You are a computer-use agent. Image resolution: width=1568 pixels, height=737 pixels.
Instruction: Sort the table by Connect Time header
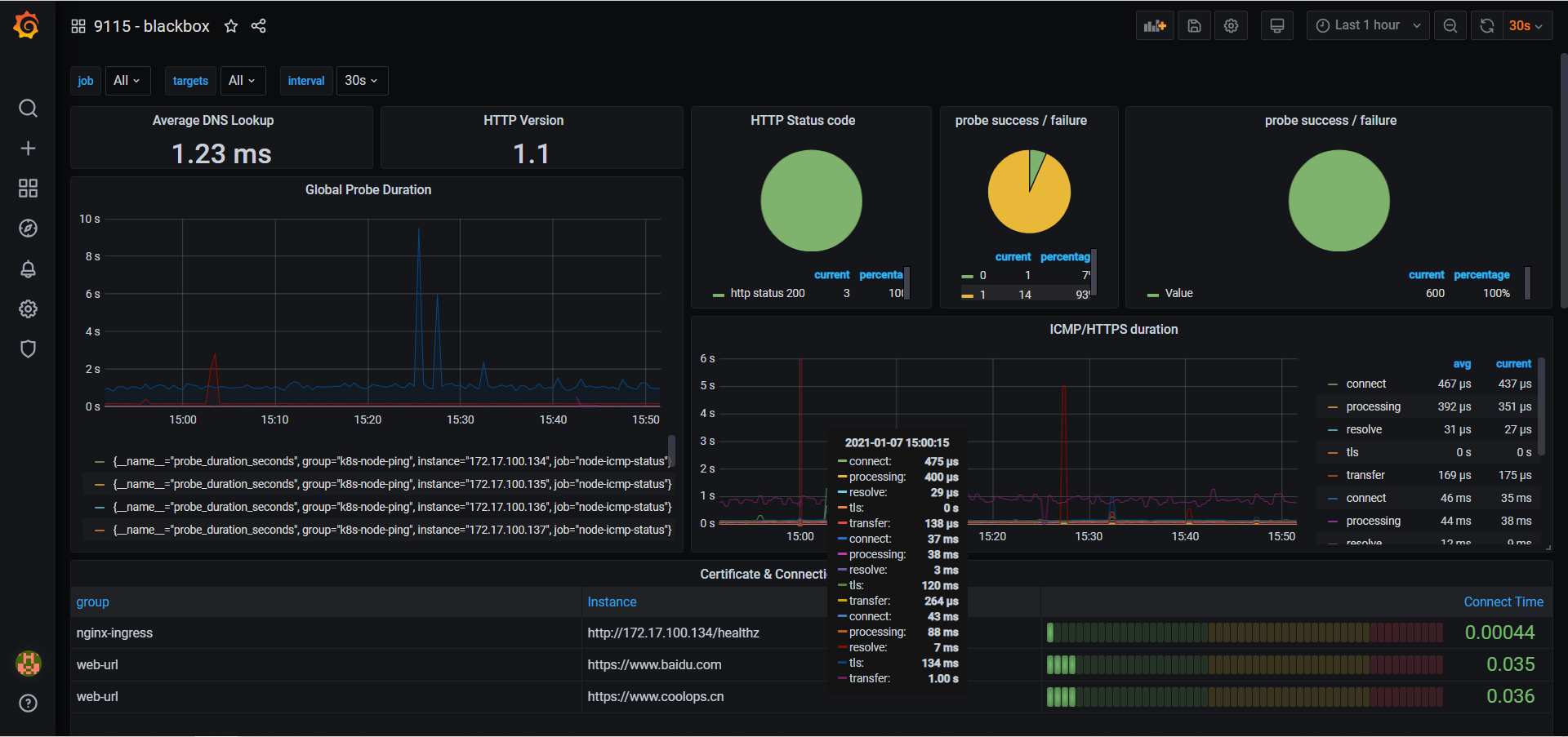1503,602
